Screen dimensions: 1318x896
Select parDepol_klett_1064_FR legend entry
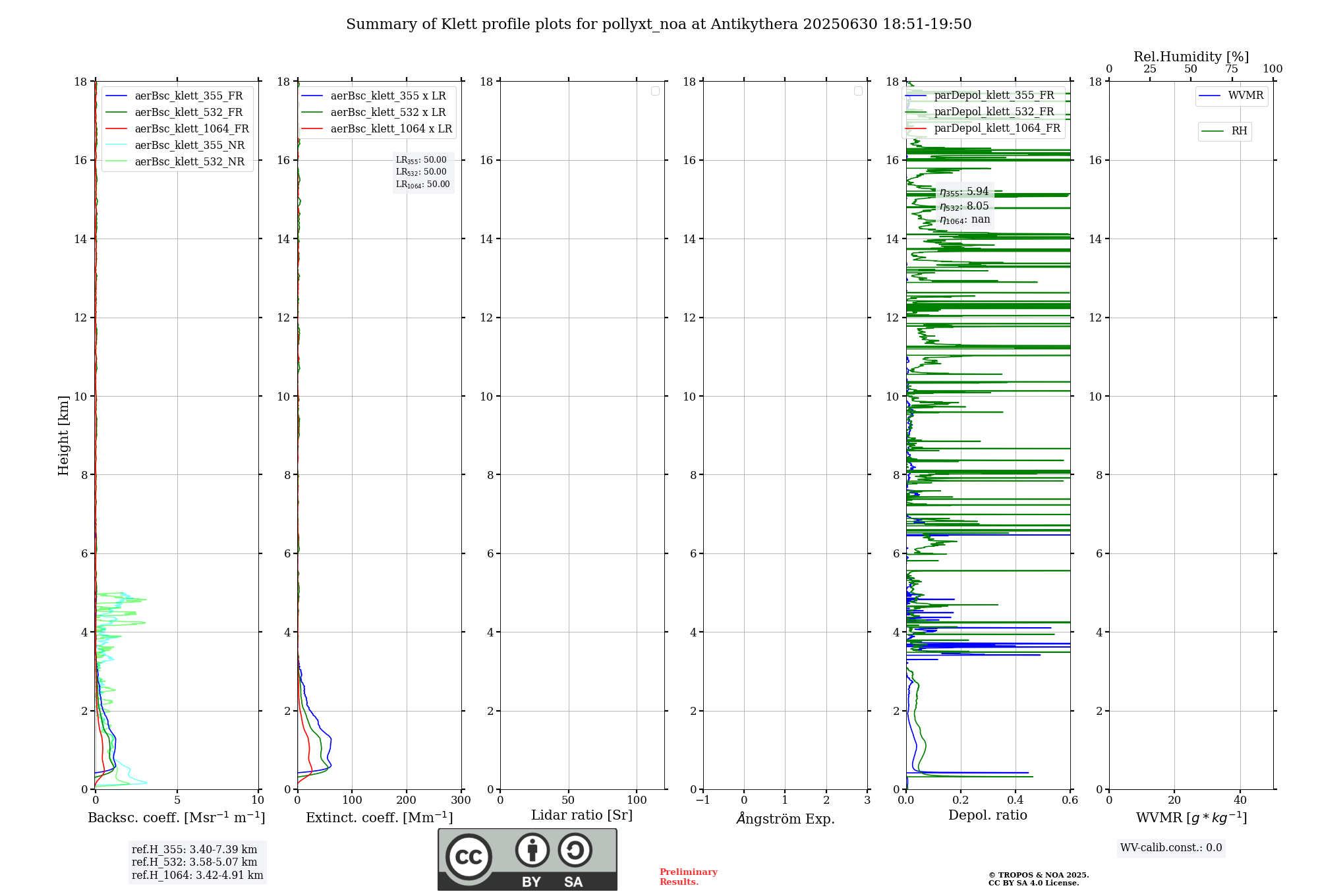983,128
